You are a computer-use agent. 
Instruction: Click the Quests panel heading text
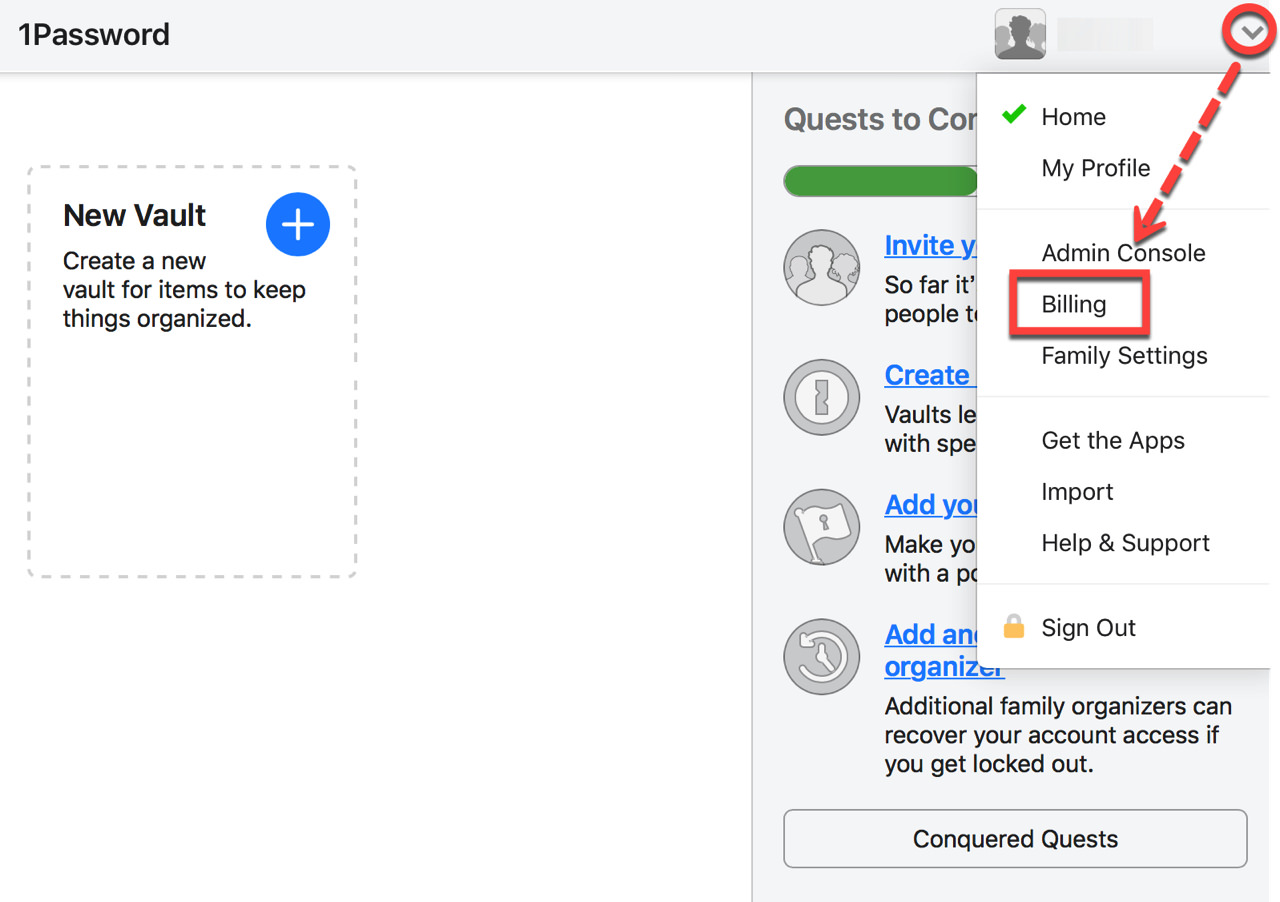(x=880, y=119)
